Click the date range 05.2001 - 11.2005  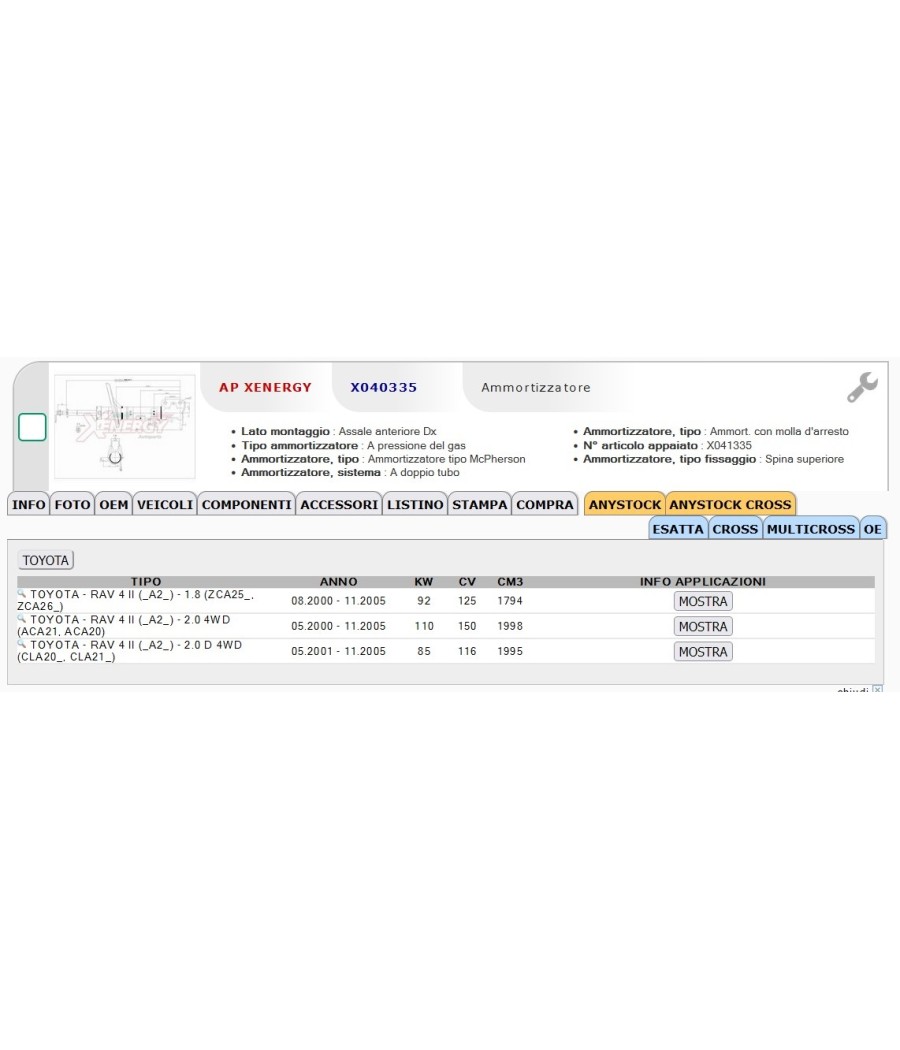(x=338, y=651)
